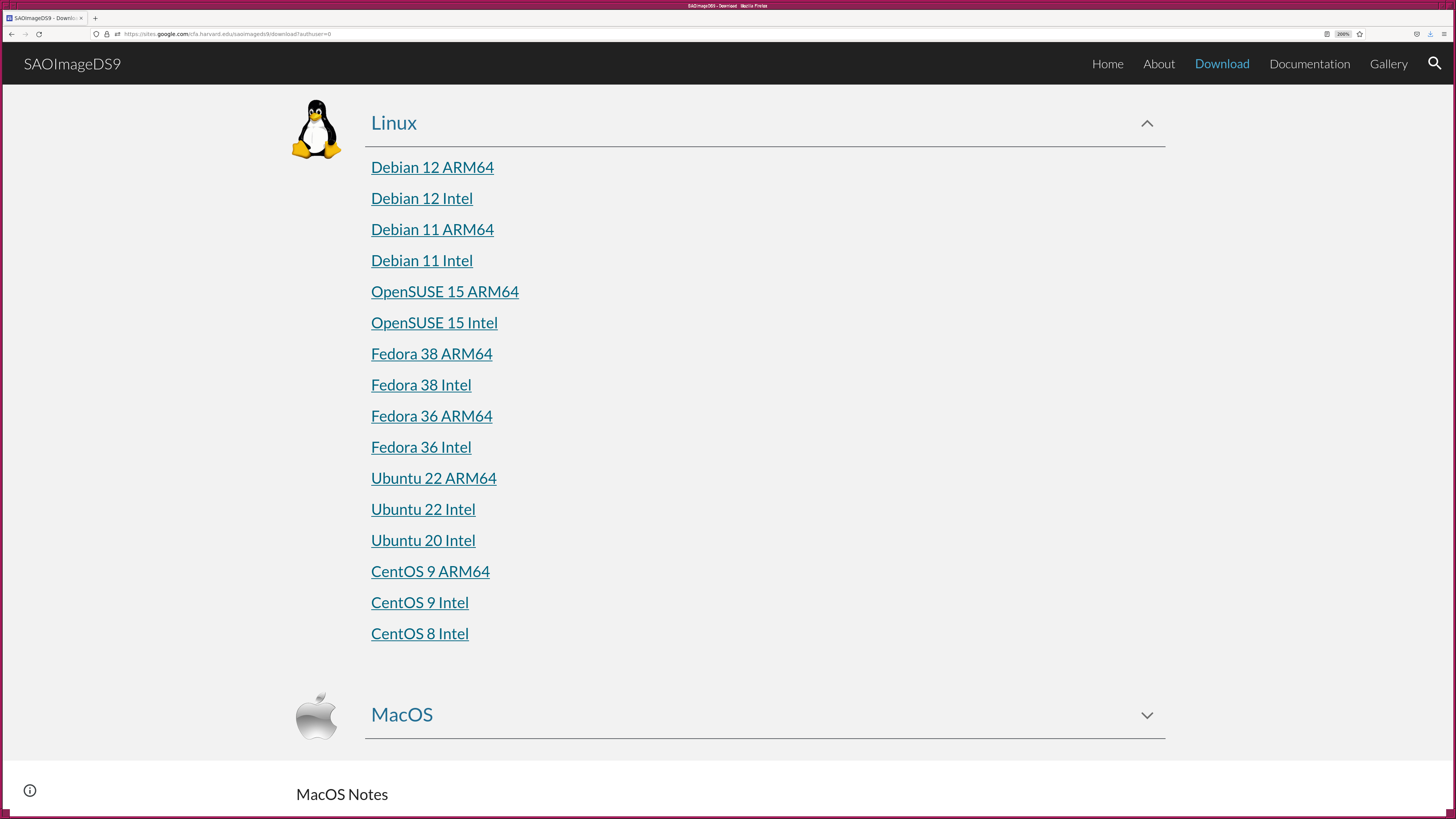Viewport: 1456px width, 819px height.
Task: Collapse the Linux section chevron
Action: [x=1146, y=123]
